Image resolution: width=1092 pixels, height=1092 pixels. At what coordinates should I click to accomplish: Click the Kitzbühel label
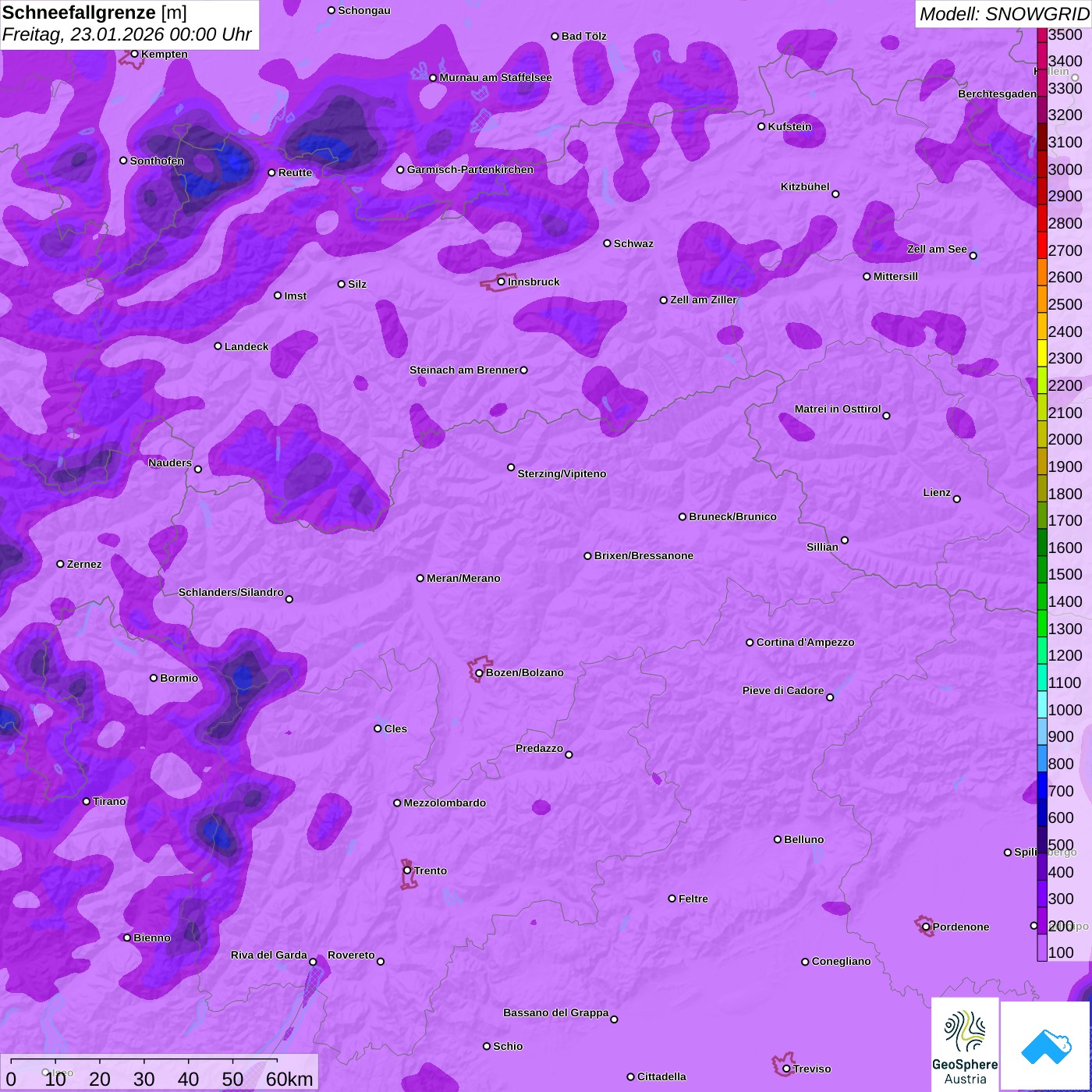[805, 186]
